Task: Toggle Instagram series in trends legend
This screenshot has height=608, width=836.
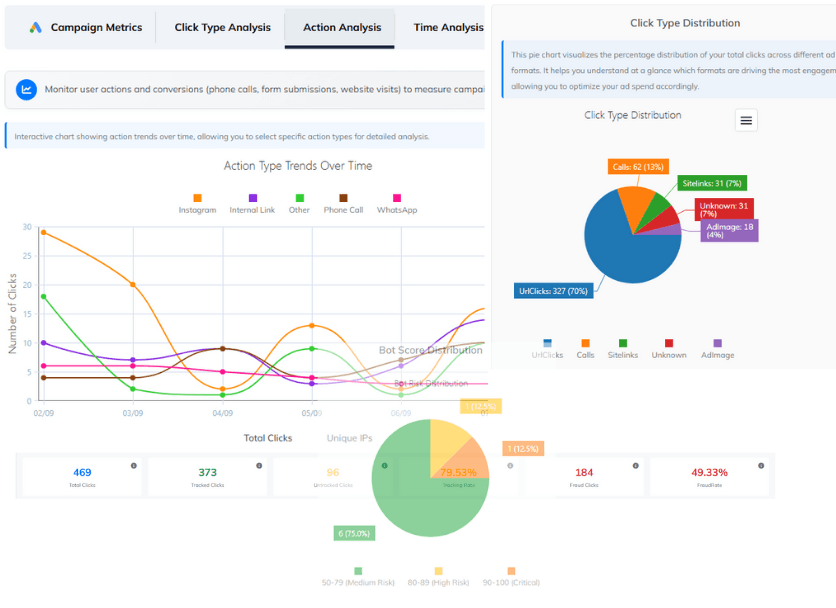Action: [197, 204]
